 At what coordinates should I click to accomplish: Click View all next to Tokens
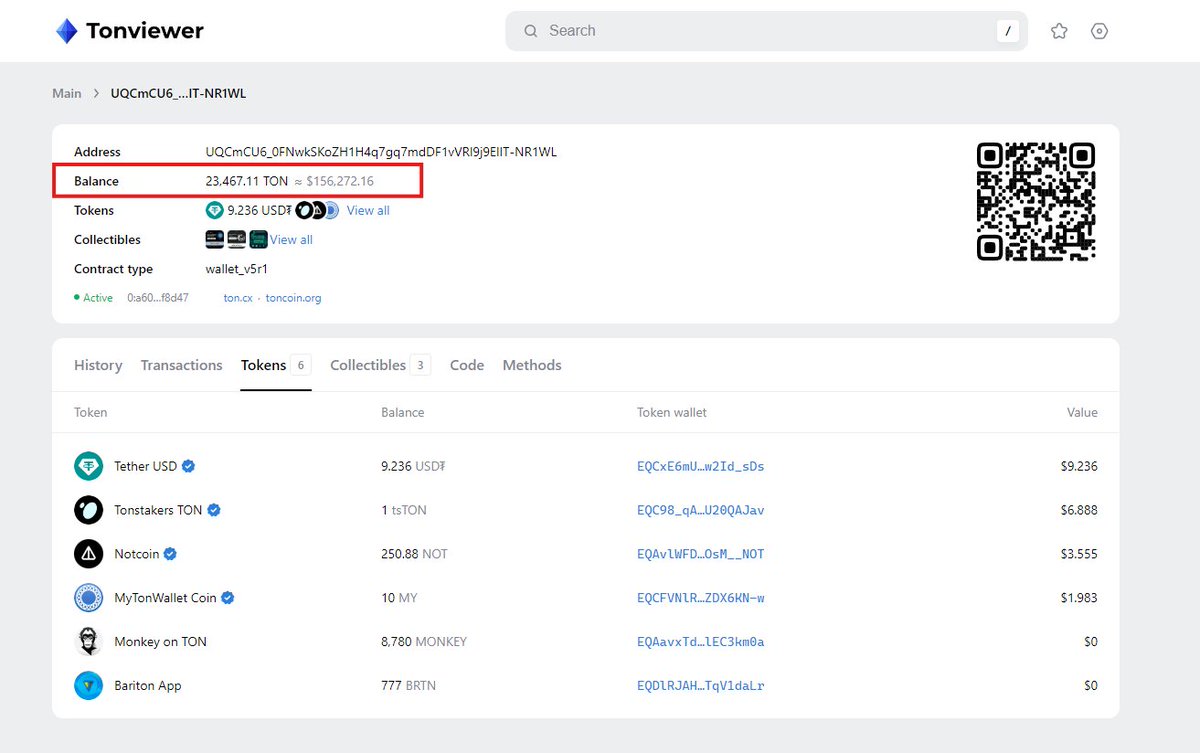coord(368,210)
